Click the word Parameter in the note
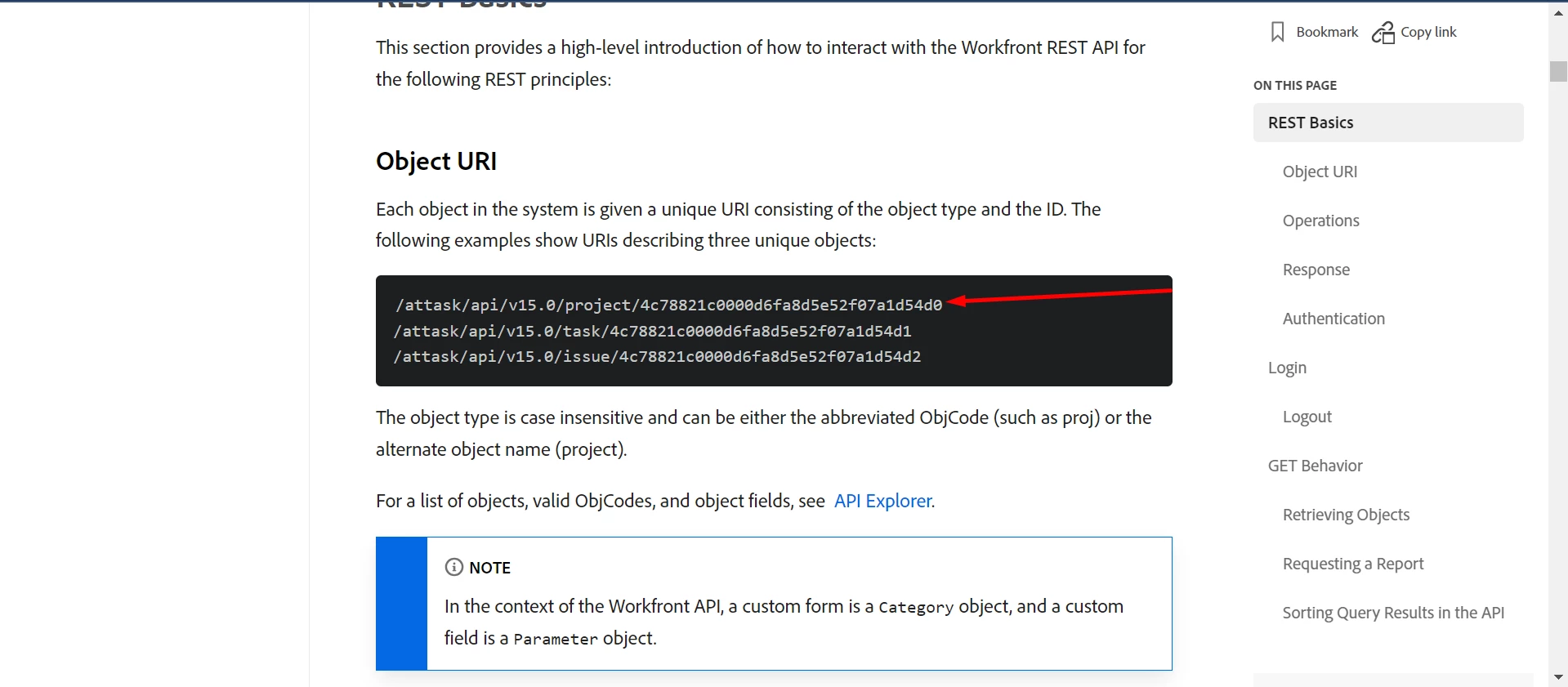This screenshot has height=687, width=1568. [x=556, y=639]
